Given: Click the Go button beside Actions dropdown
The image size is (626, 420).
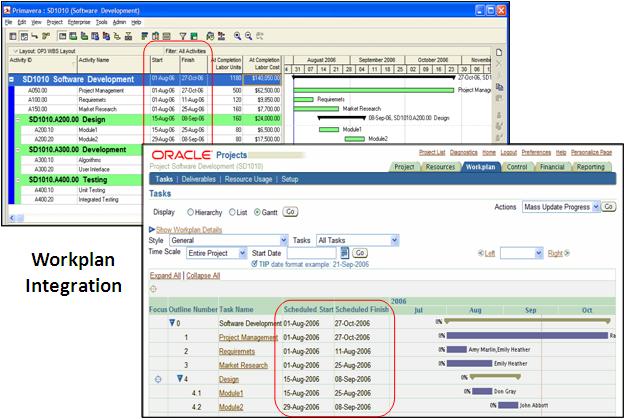Looking at the screenshot, I should [608, 206].
